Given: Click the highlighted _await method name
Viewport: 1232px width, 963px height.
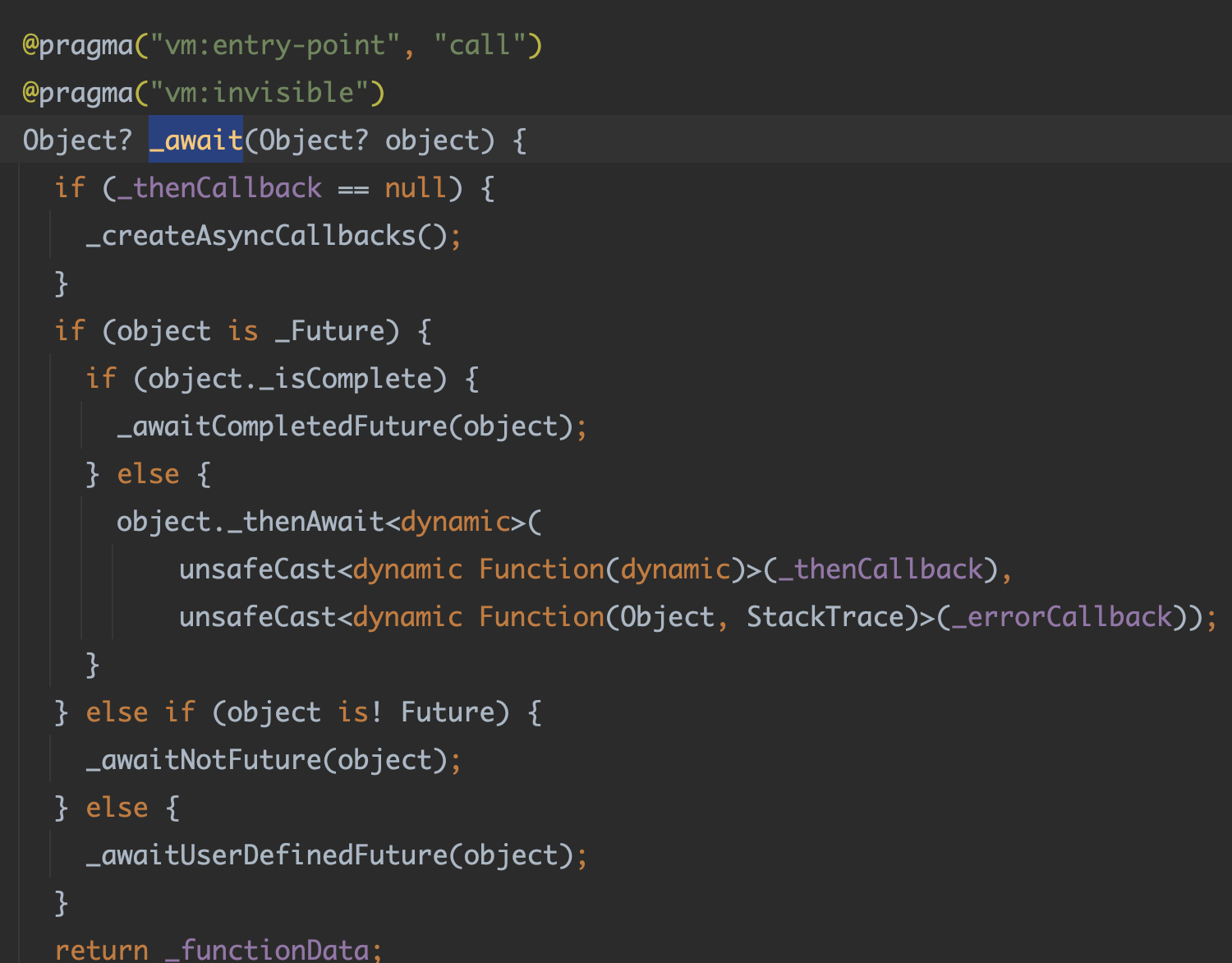Looking at the screenshot, I should point(196,141).
